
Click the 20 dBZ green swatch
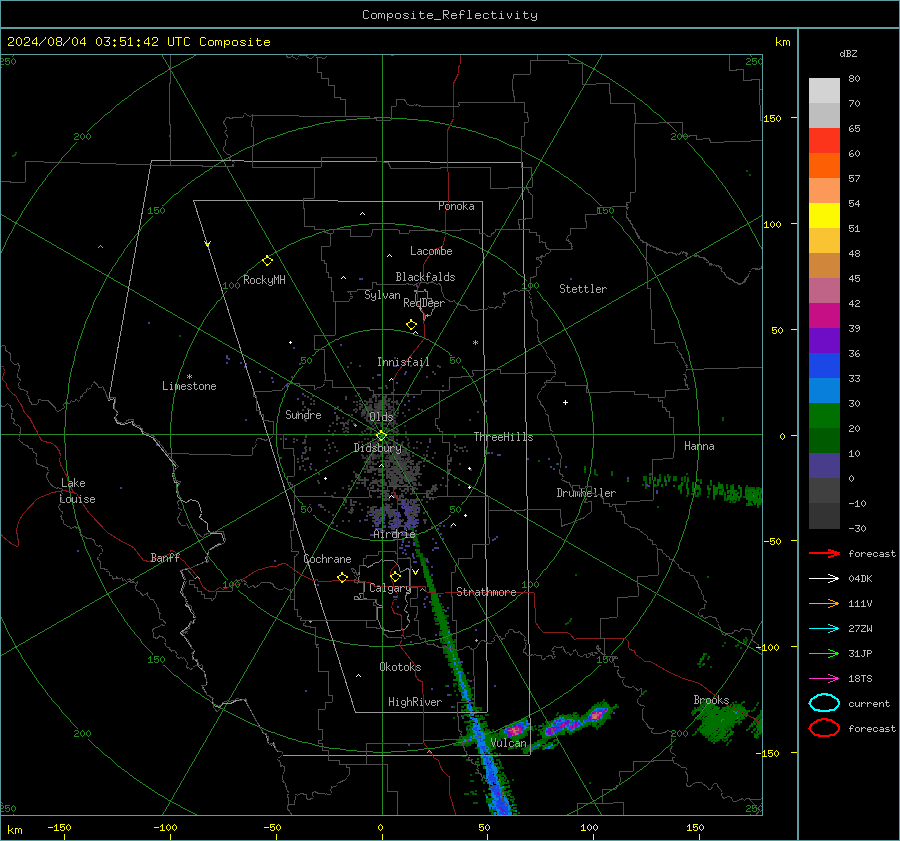pyautogui.click(x=824, y=415)
